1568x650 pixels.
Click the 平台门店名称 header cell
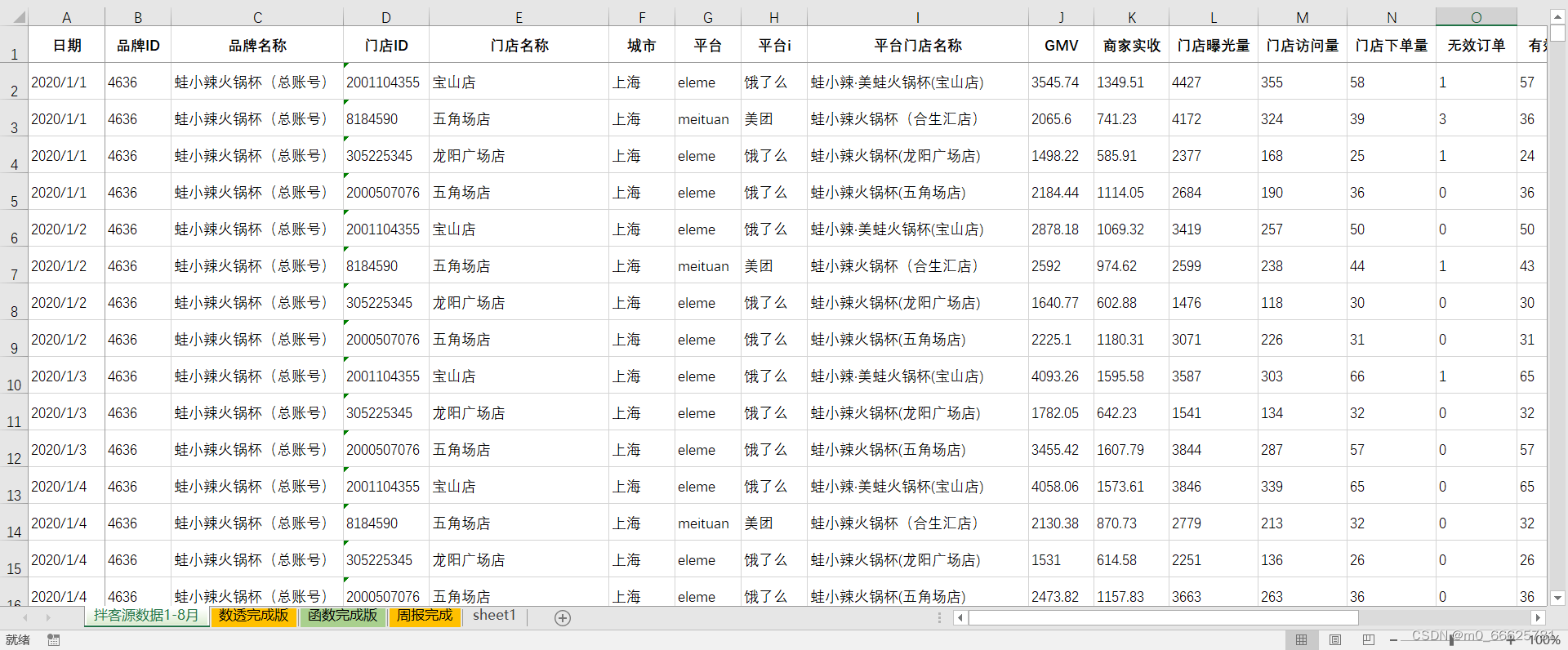pos(918,46)
